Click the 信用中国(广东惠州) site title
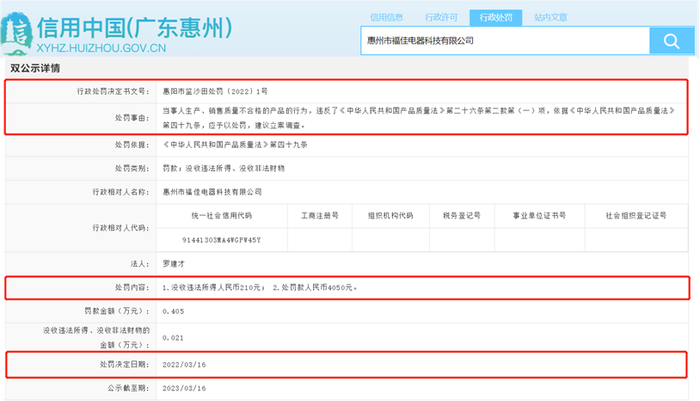 (x=134, y=28)
